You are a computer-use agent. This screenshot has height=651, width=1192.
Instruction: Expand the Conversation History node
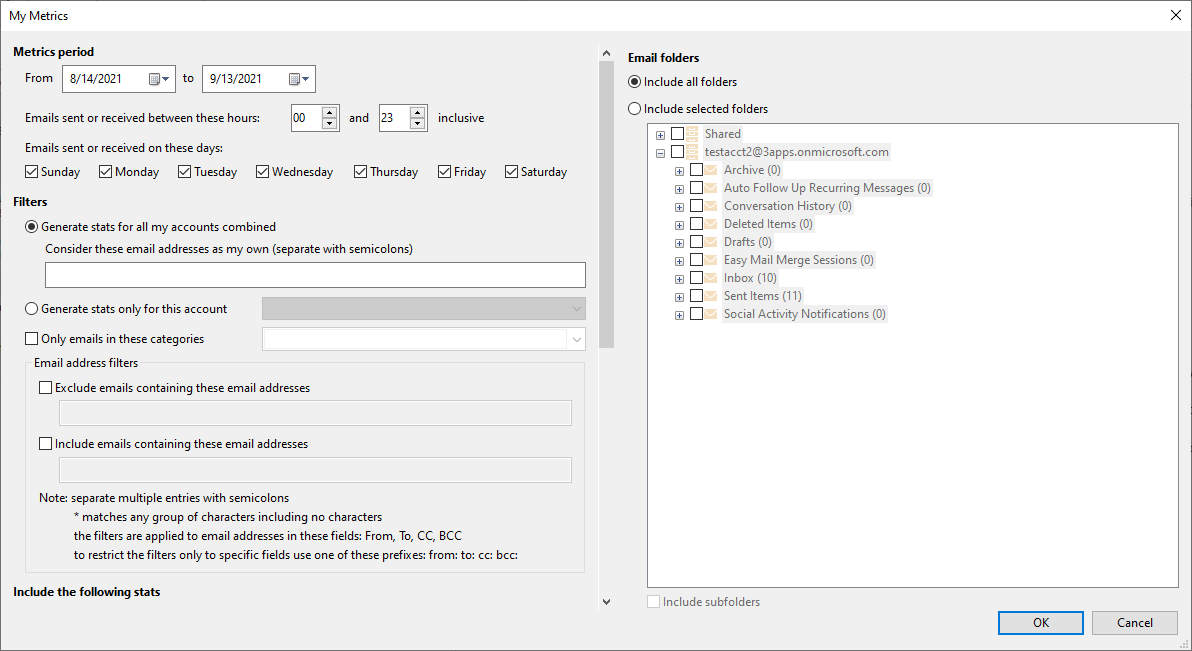[x=680, y=208]
